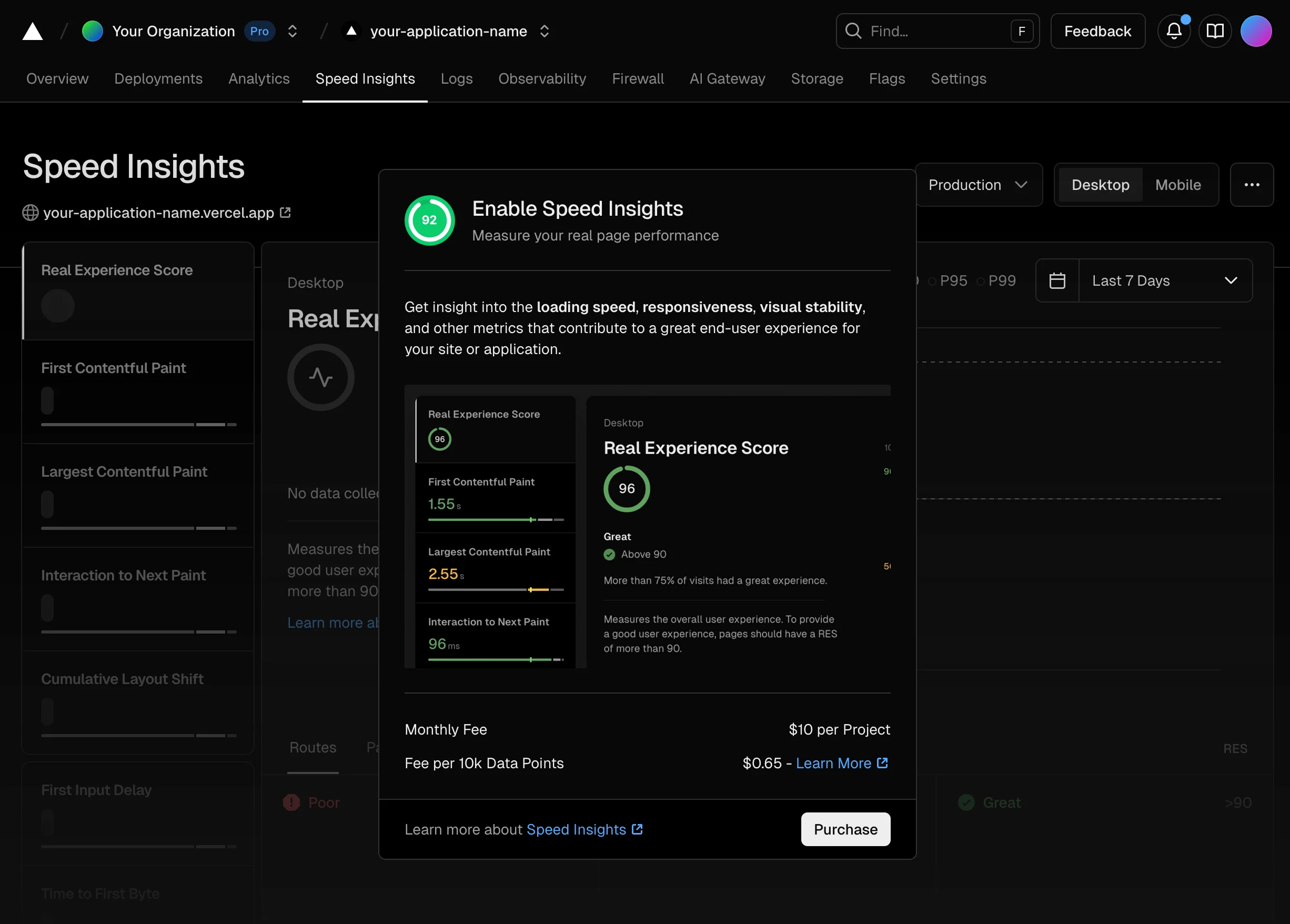Select the Speed Insights tab

[x=365, y=79]
